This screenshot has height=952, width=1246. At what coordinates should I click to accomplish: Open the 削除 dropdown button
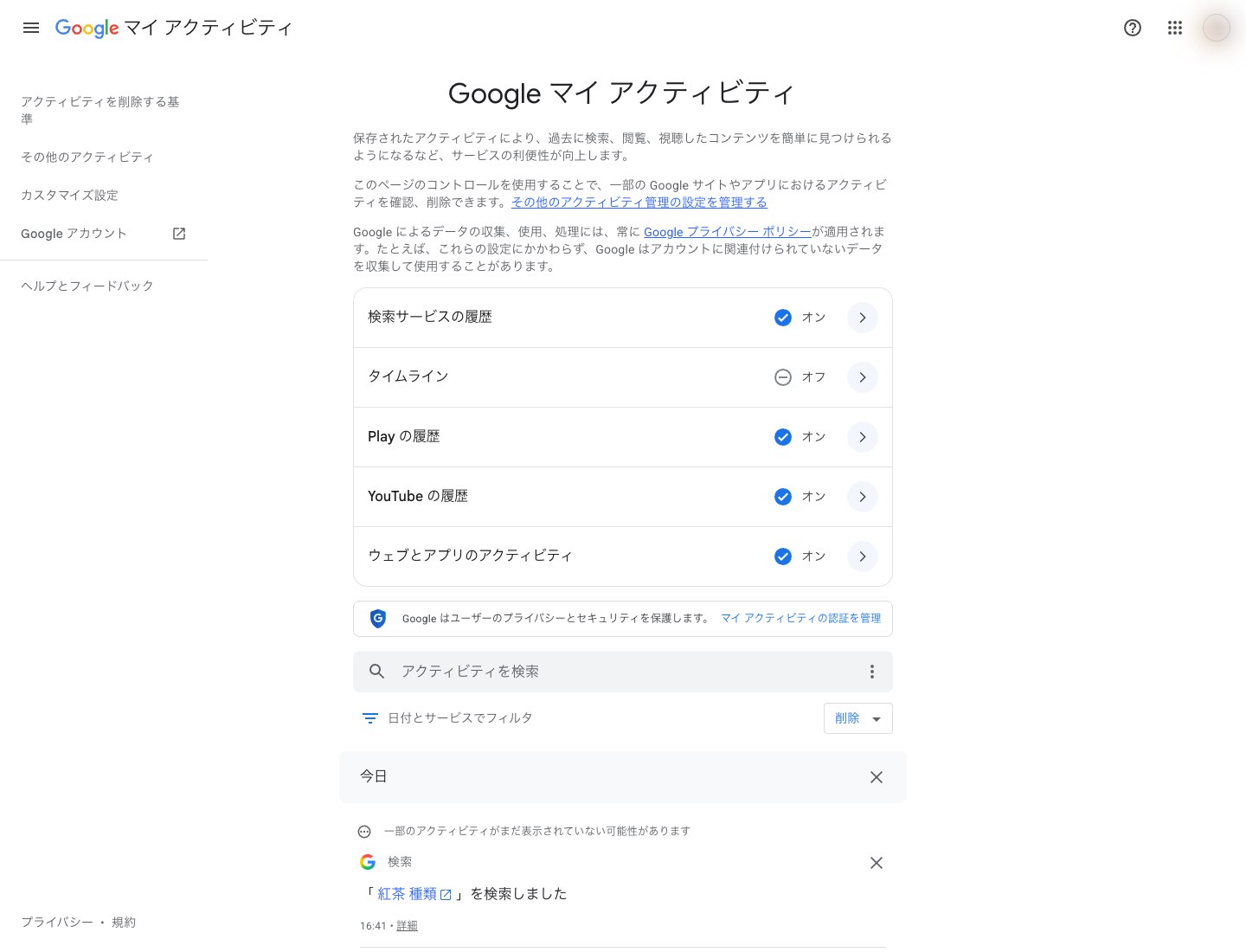point(857,718)
